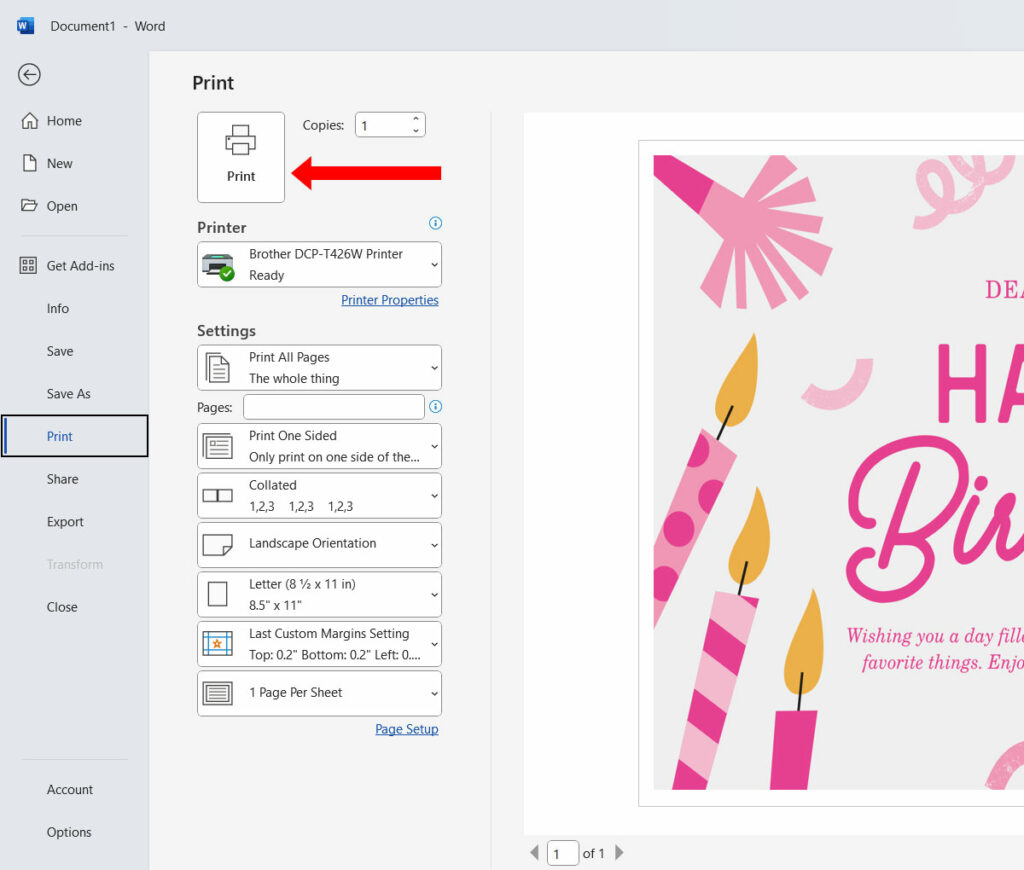Open the Print All Pages dropdown
This screenshot has width=1024, height=870.
[318, 367]
